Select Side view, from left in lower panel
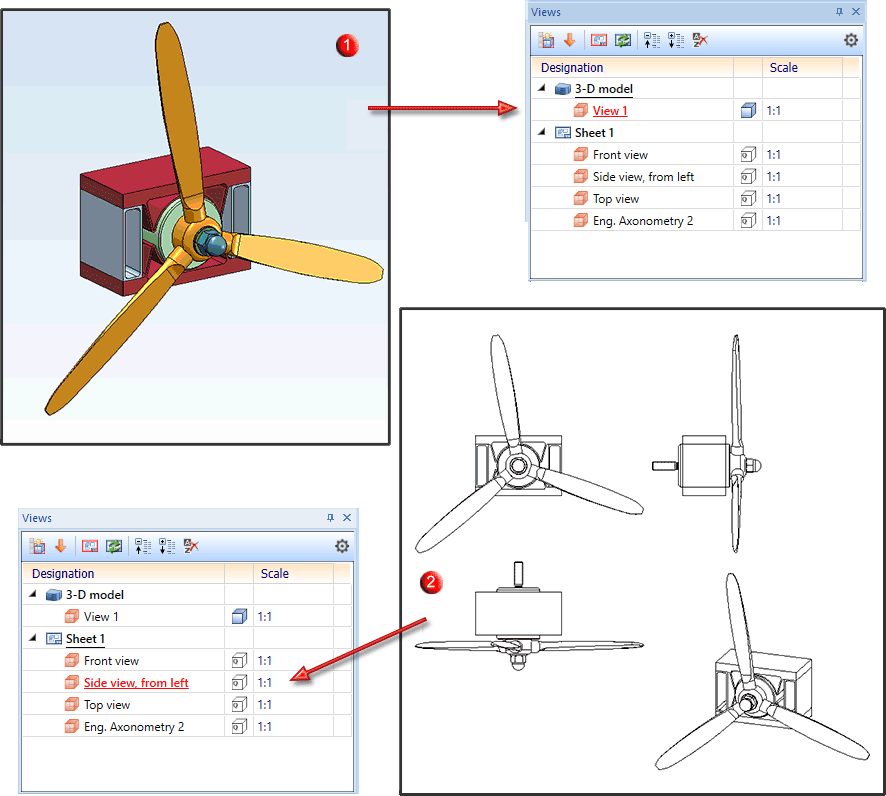 coord(136,683)
